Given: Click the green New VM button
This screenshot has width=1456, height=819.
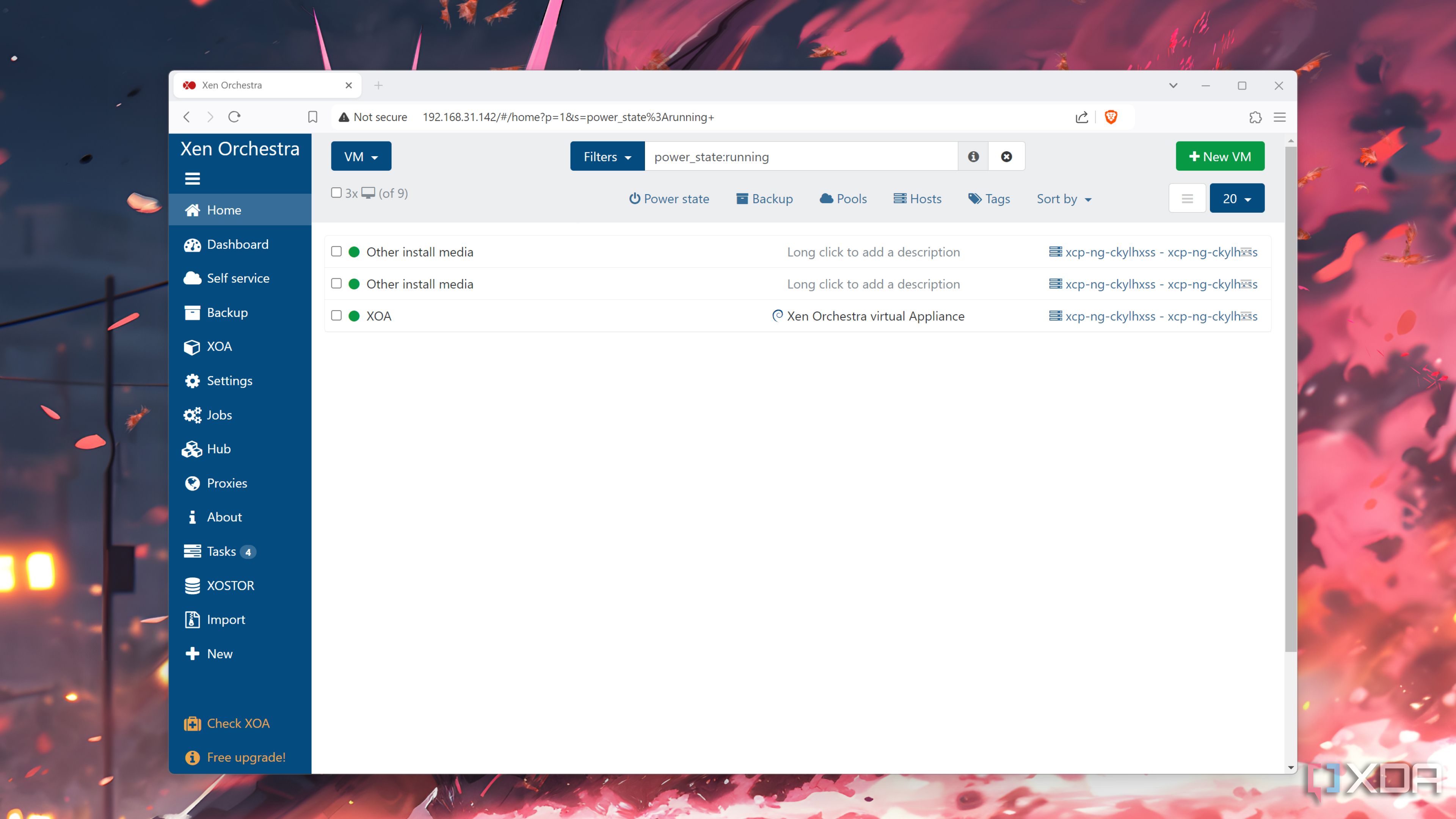Looking at the screenshot, I should pyautogui.click(x=1220, y=157).
